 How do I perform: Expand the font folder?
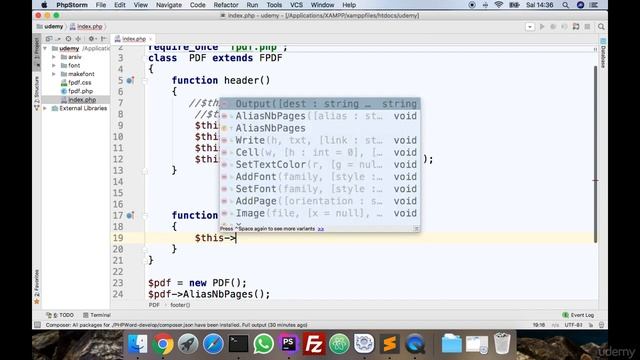pos(54,66)
